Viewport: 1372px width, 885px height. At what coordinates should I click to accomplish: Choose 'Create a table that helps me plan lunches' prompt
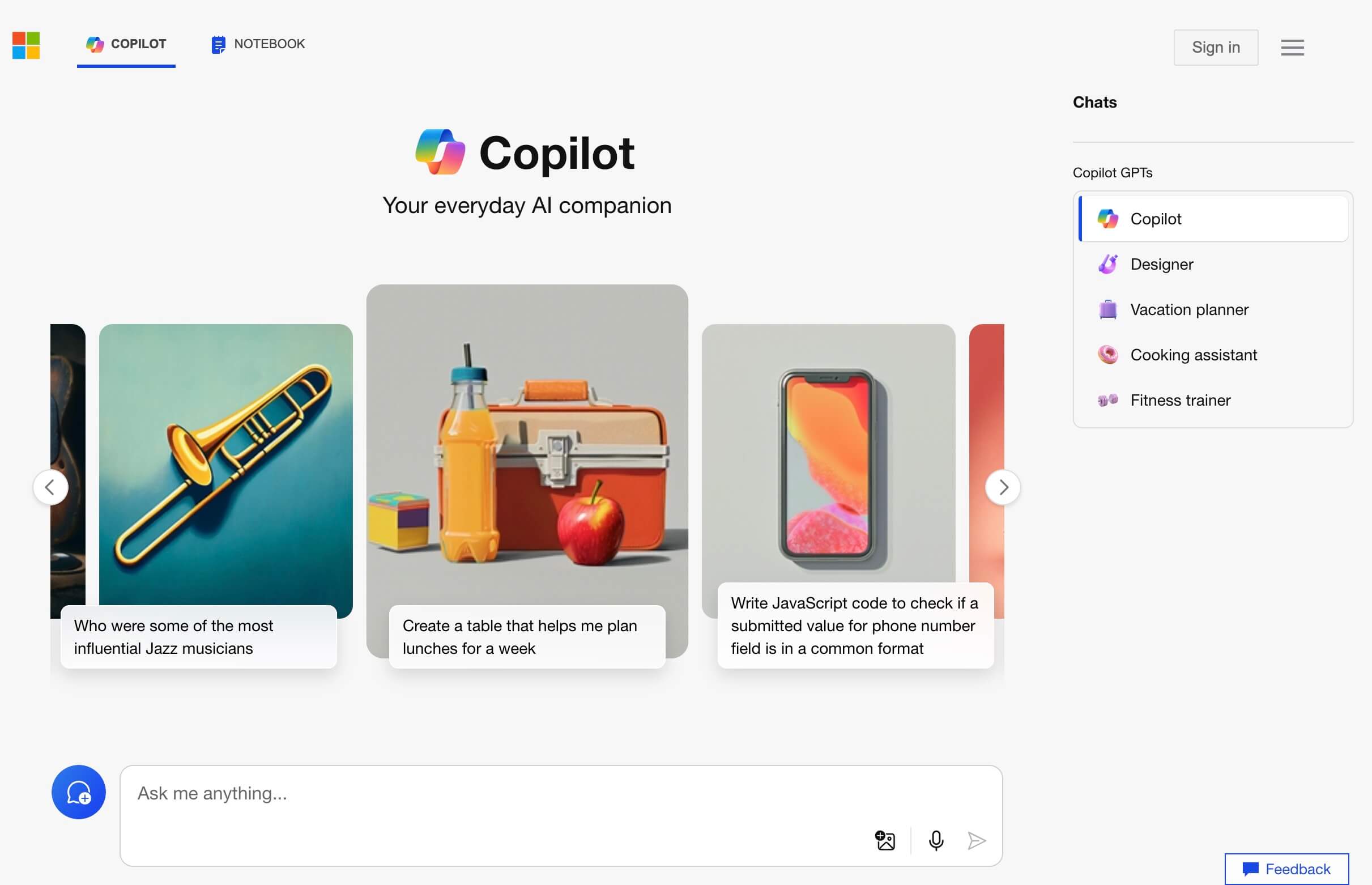click(527, 637)
